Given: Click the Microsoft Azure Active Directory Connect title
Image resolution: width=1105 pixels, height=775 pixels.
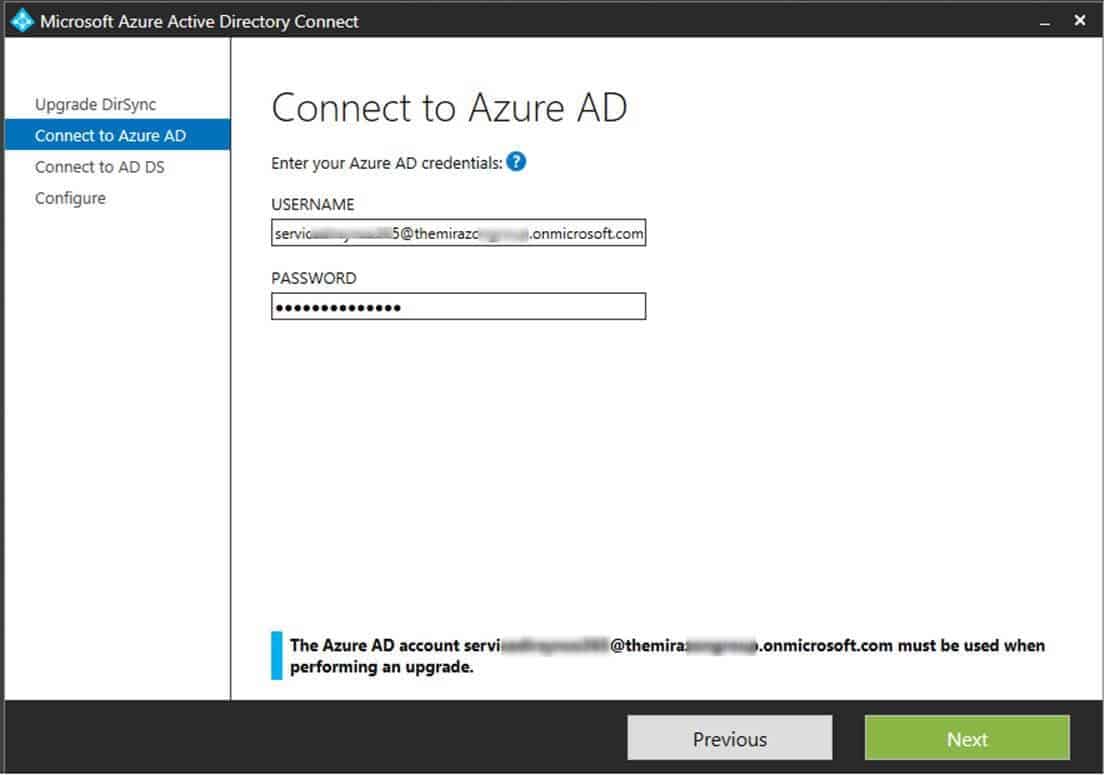Looking at the screenshot, I should coord(199,21).
